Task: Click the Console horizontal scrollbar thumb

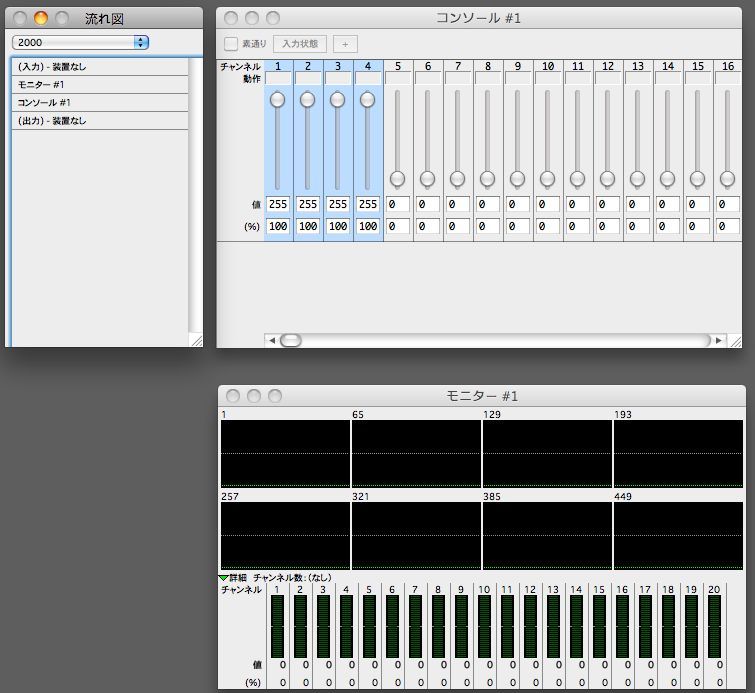Action: 291,340
